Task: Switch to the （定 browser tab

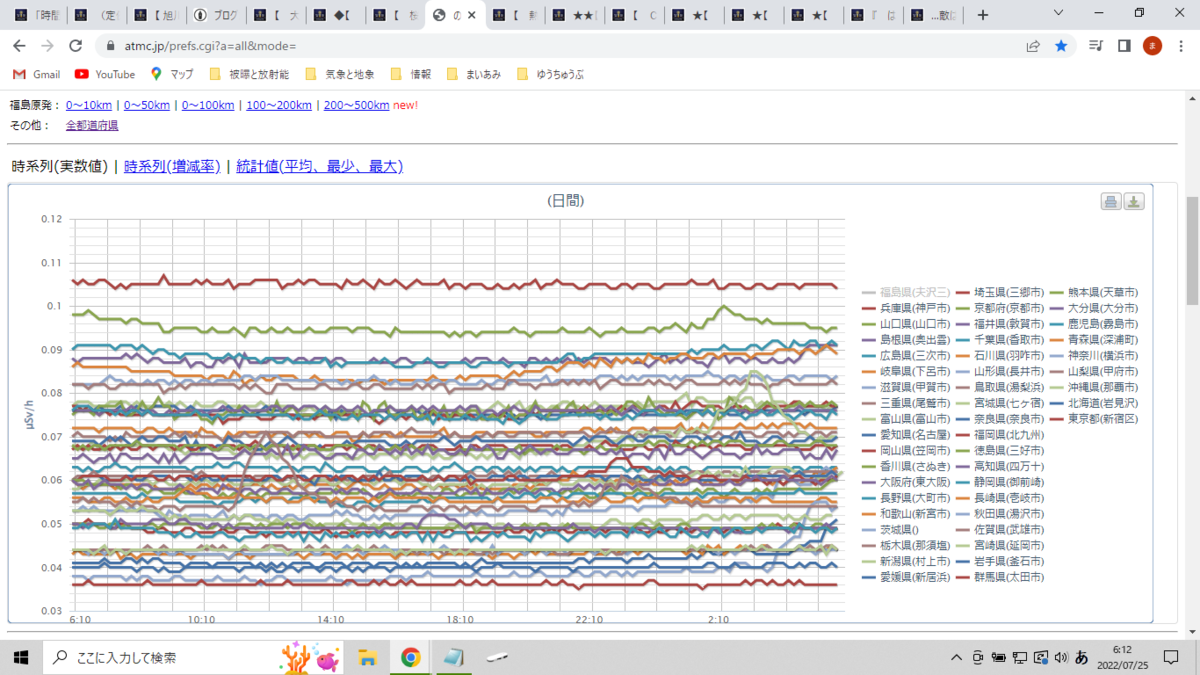Action: click(96, 15)
